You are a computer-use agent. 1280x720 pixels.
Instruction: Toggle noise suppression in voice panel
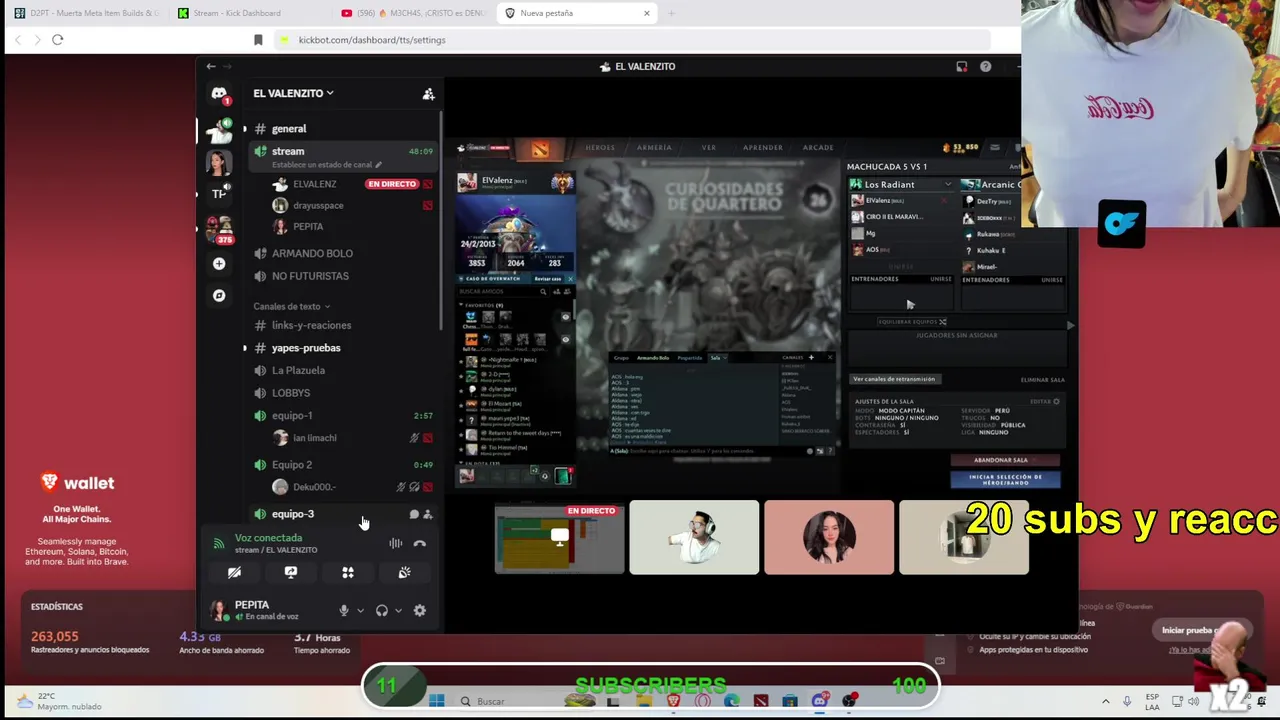396,544
